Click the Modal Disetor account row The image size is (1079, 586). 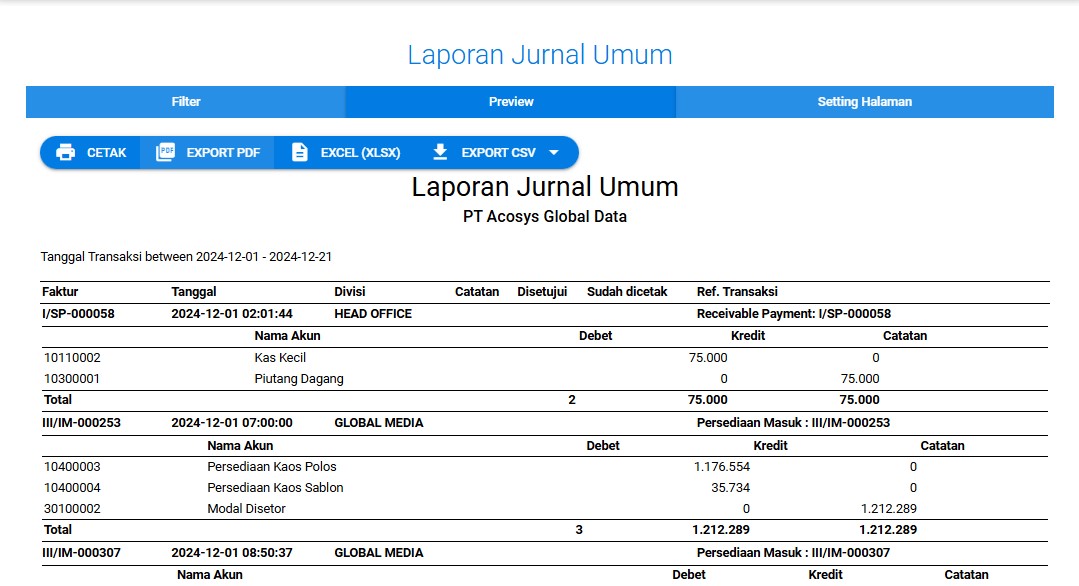[x=246, y=509]
